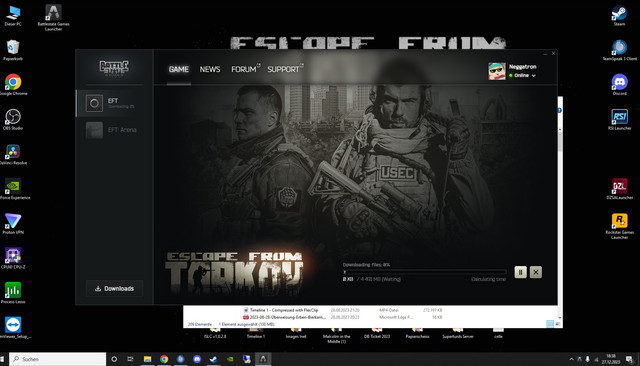The width and height of the screenshot is (640, 366).
Task: Minimize the Battlestate launcher window
Action: pyautogui.click(x=545, y=53)
